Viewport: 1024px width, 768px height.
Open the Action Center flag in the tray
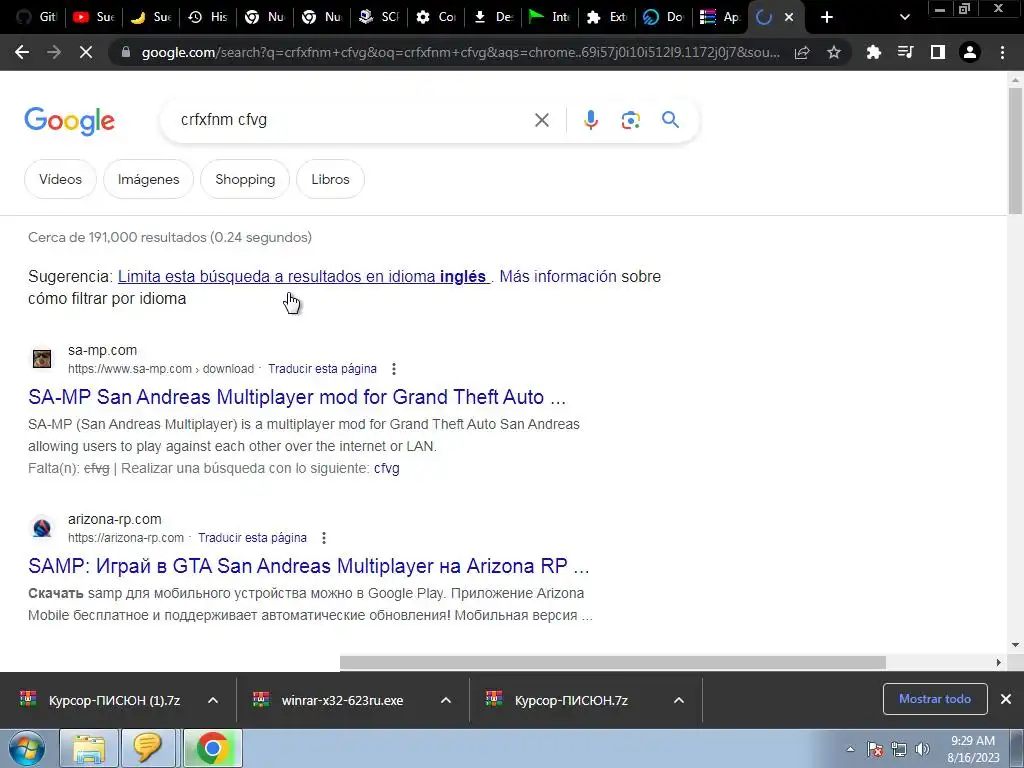click(875, 749)
